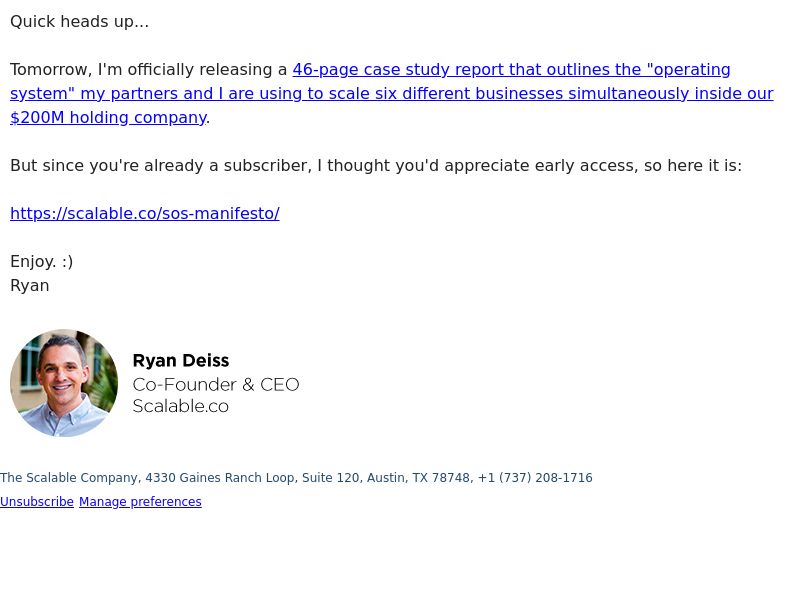Image resolution: width=800 pixels, height=600 pixels.
Task: Click Ryan Deiss's circular profile photo
Action: [x=64, y=383]
